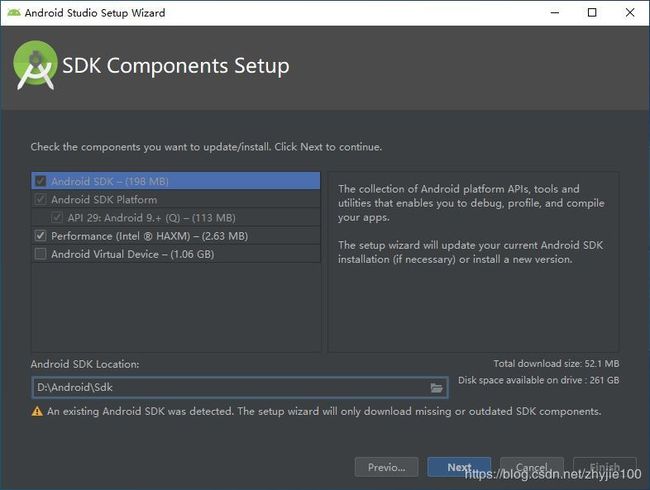This screenshot has width=650, height=490.
Task: Select the Android Virtual Device – (1.06 GB) row
Action: [x=176, y=254]
